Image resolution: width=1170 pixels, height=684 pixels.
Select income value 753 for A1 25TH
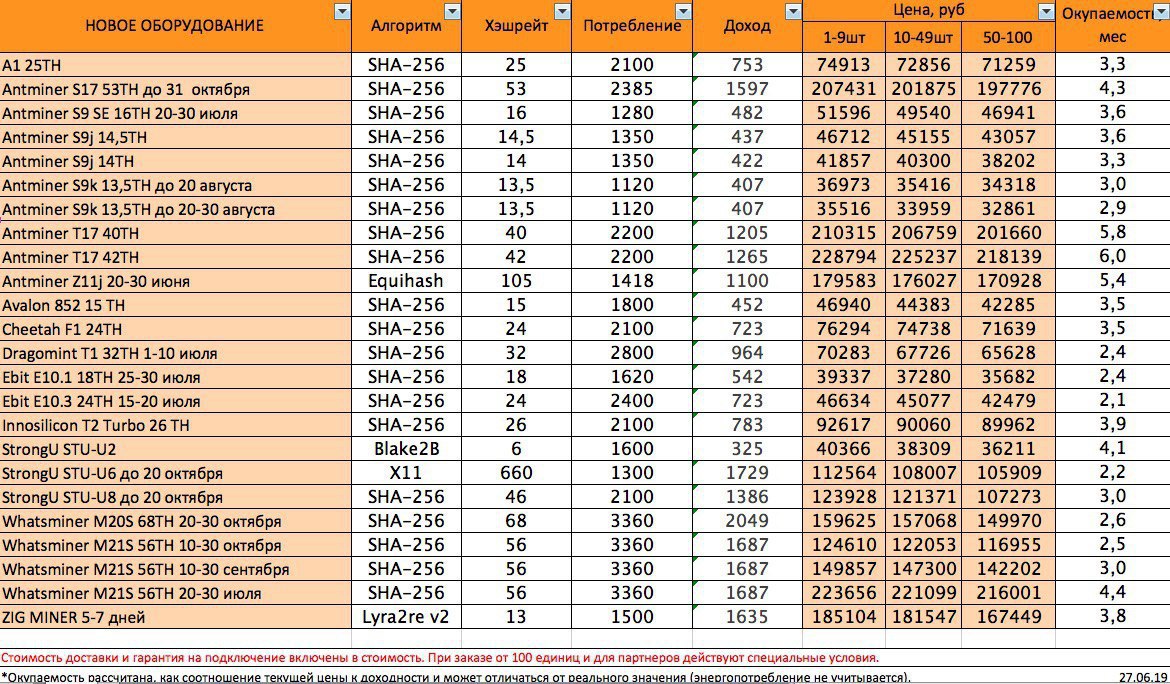[747, 65]
